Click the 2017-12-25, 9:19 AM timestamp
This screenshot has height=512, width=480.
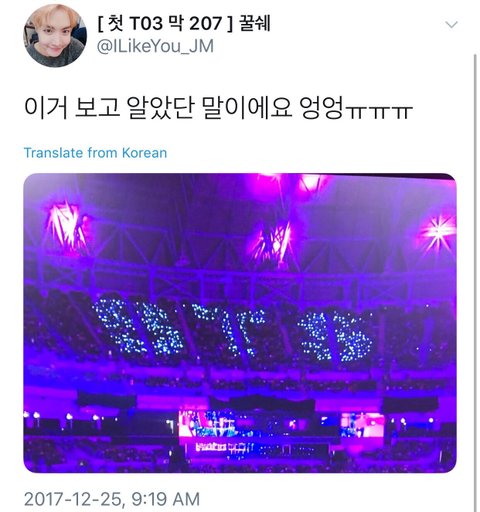(112, 499)
